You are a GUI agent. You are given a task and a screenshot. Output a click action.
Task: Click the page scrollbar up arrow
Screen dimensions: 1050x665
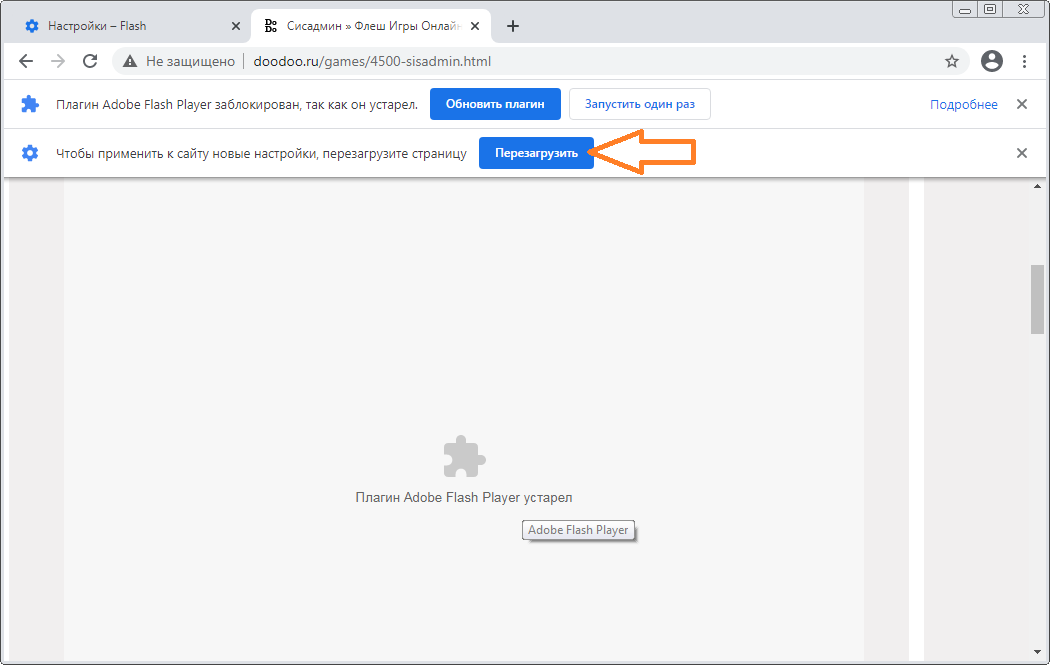(1037, 186)
